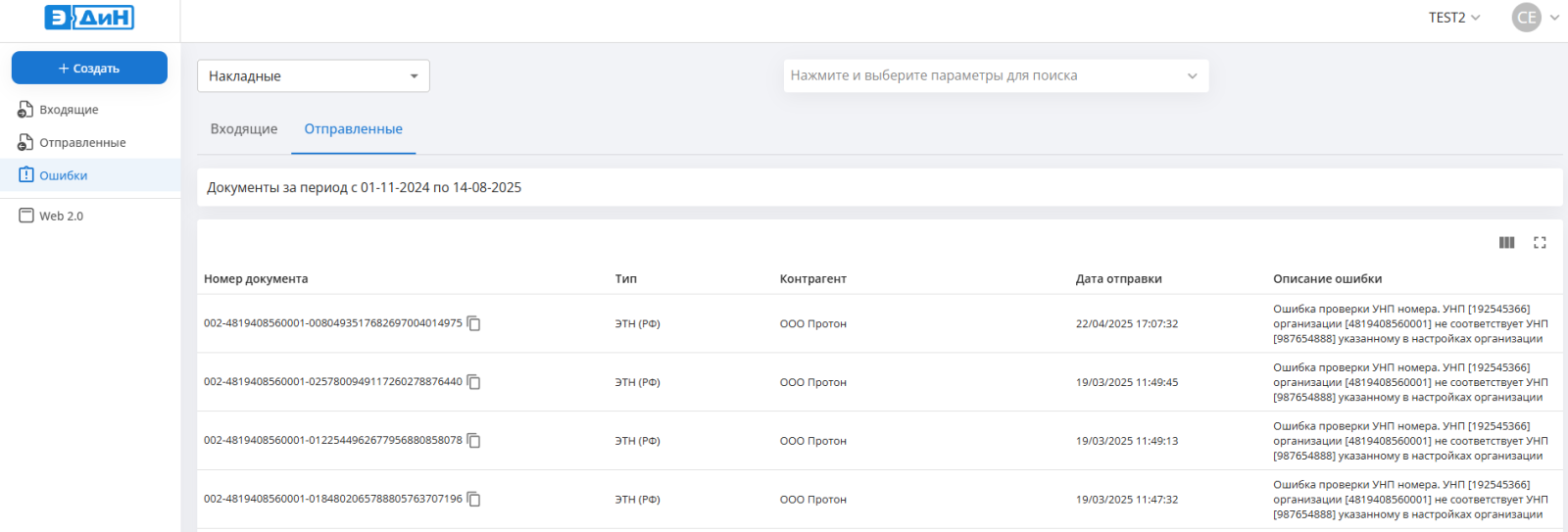Open the TEST2 organization dropdown
The width and height of the screenshot is (1568, 532).
1454,18
